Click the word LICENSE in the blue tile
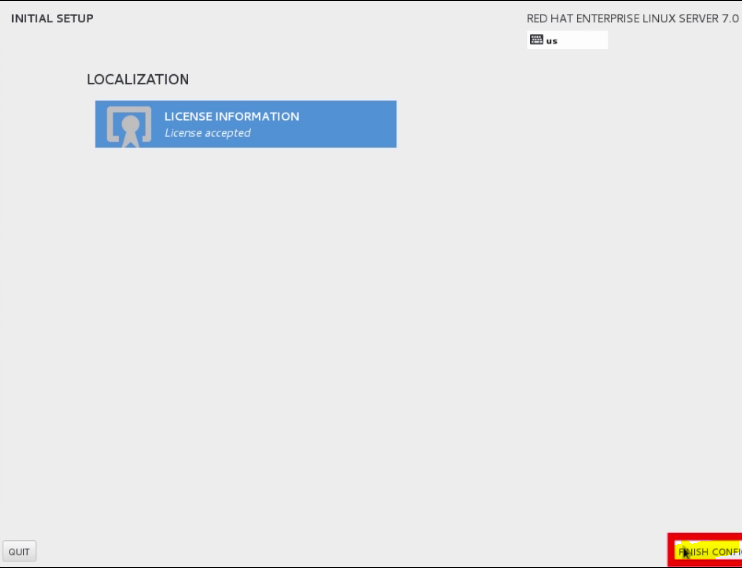Viewport: 742px width, 568px height. tap(188, 116)
